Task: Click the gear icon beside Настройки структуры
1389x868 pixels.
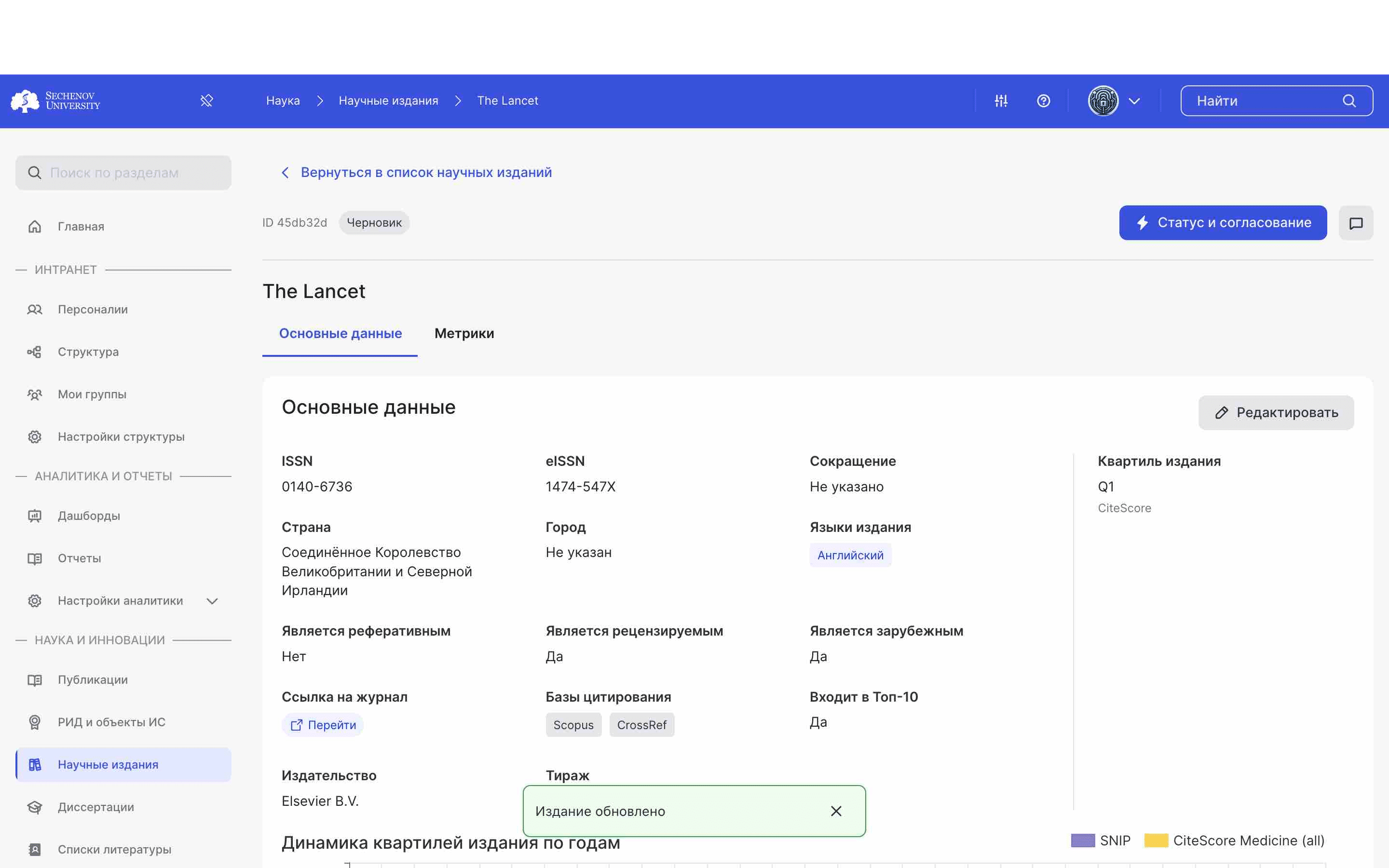Action: click(x=35, y=437)
